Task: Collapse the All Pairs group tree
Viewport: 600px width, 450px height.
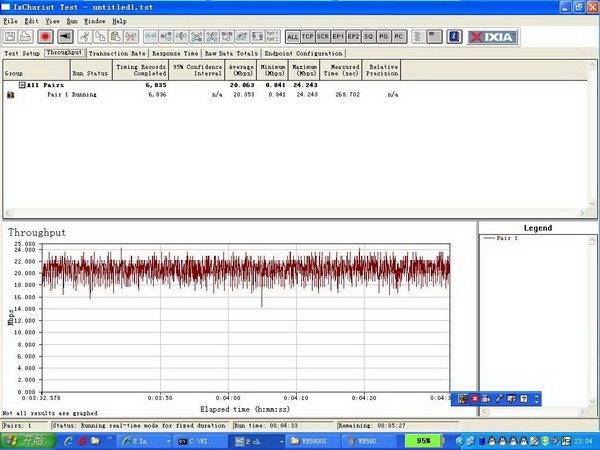Action: pyautogui.click(x=22, y=86)
